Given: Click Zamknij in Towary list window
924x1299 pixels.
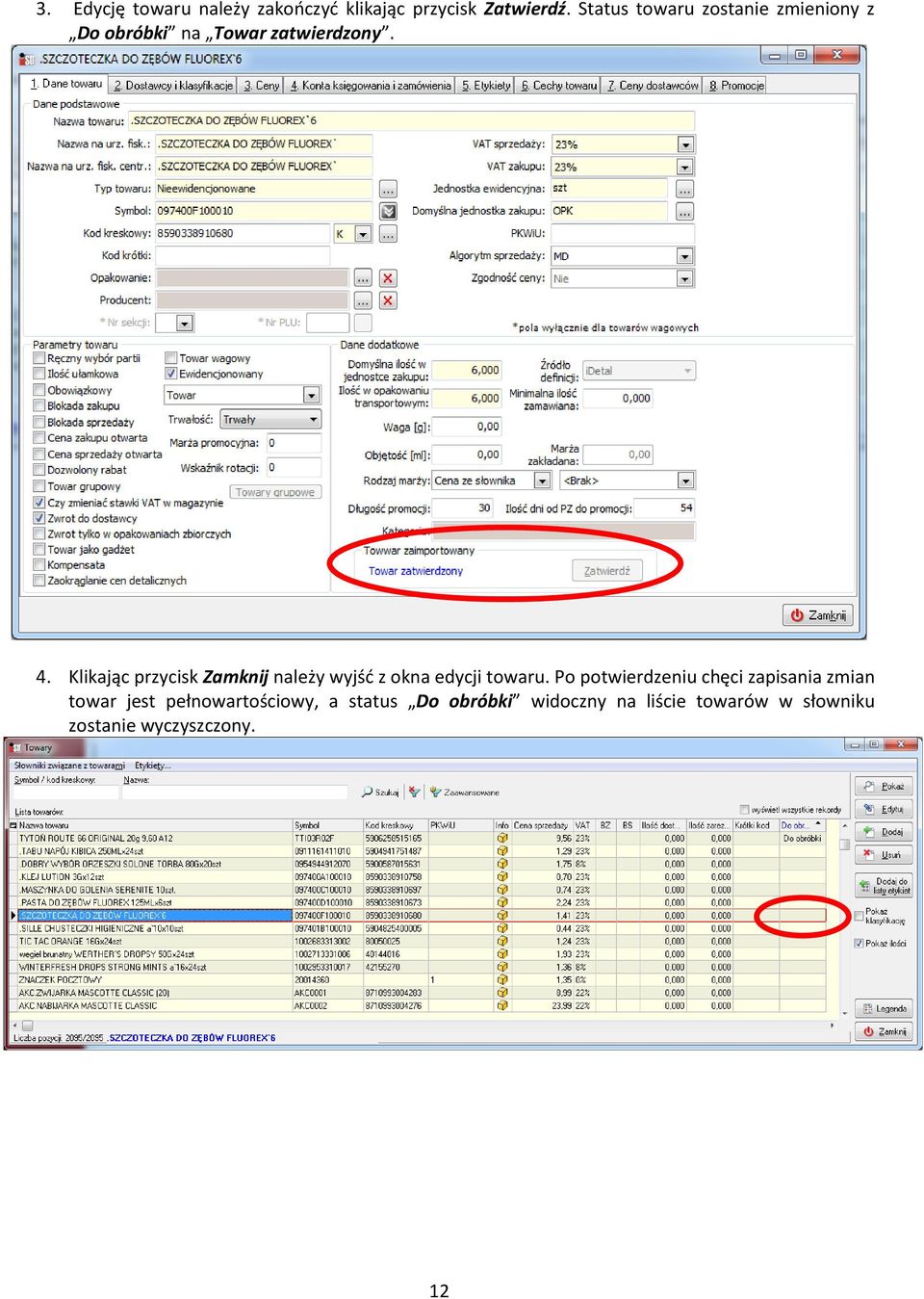Looking at the screenshot, I should (x=884, y=1031).
